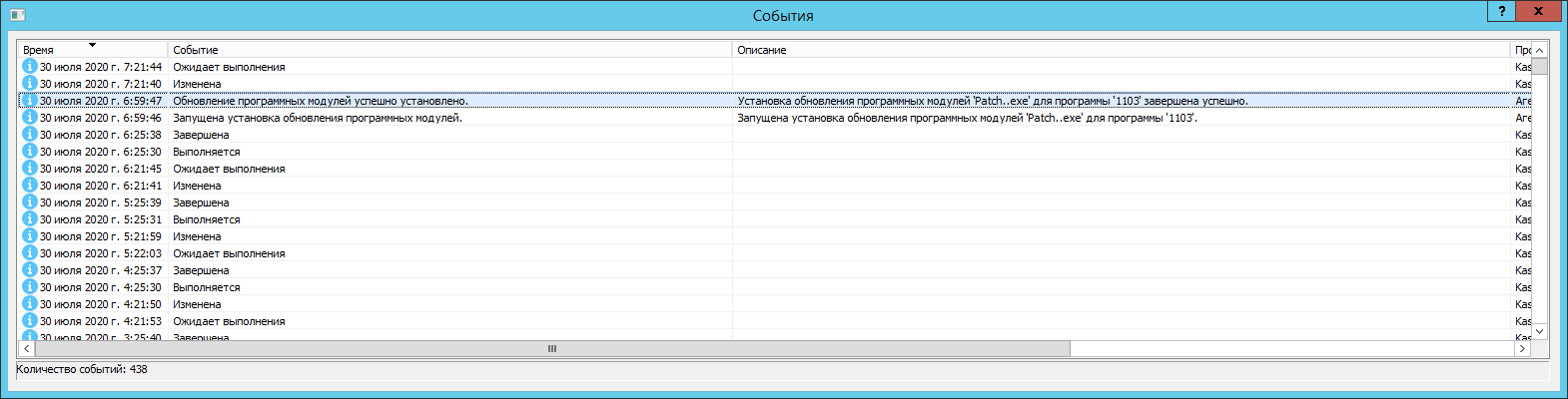Click the vertical scrollbar up arrow
Viewport: 1568px width, 399px height.
[x=1539, y=50]
